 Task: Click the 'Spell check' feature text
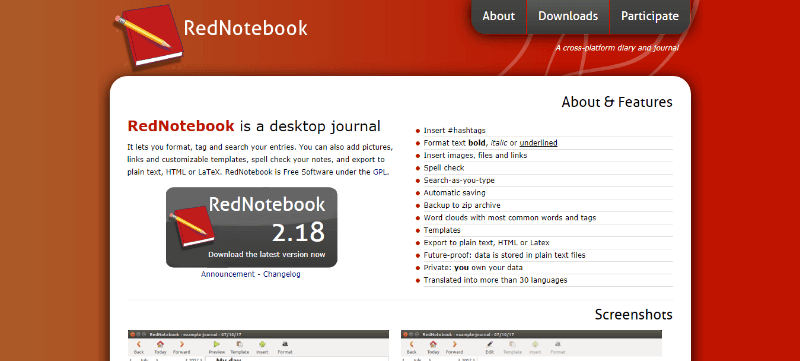pyautogui.click(x=444, y=168)
